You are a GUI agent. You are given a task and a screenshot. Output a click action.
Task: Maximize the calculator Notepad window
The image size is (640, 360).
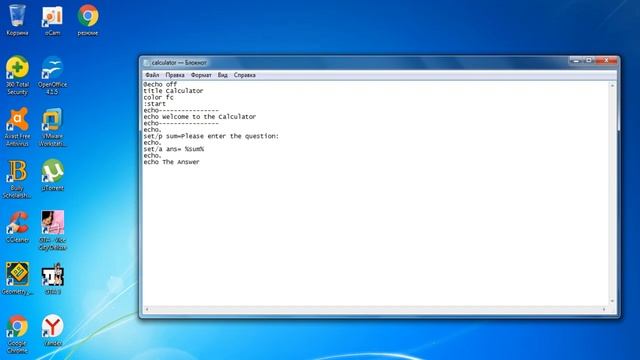[x=589, y=60]
